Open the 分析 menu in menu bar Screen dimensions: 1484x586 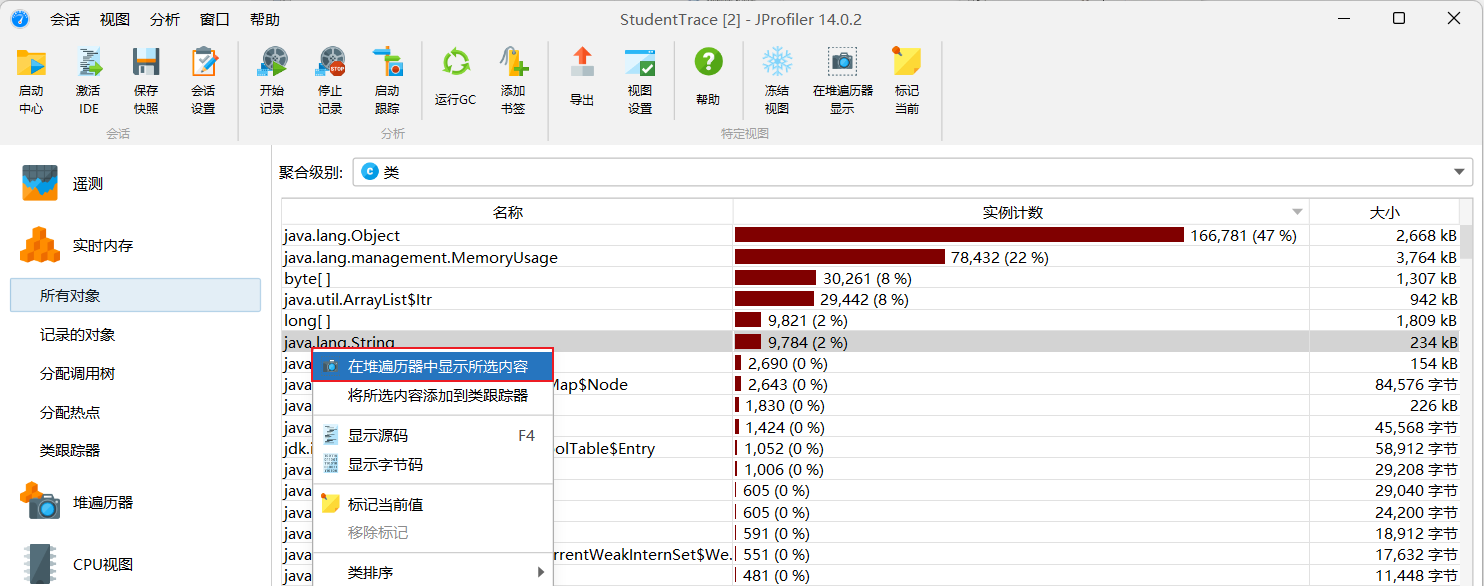click(x=165, y=19)
